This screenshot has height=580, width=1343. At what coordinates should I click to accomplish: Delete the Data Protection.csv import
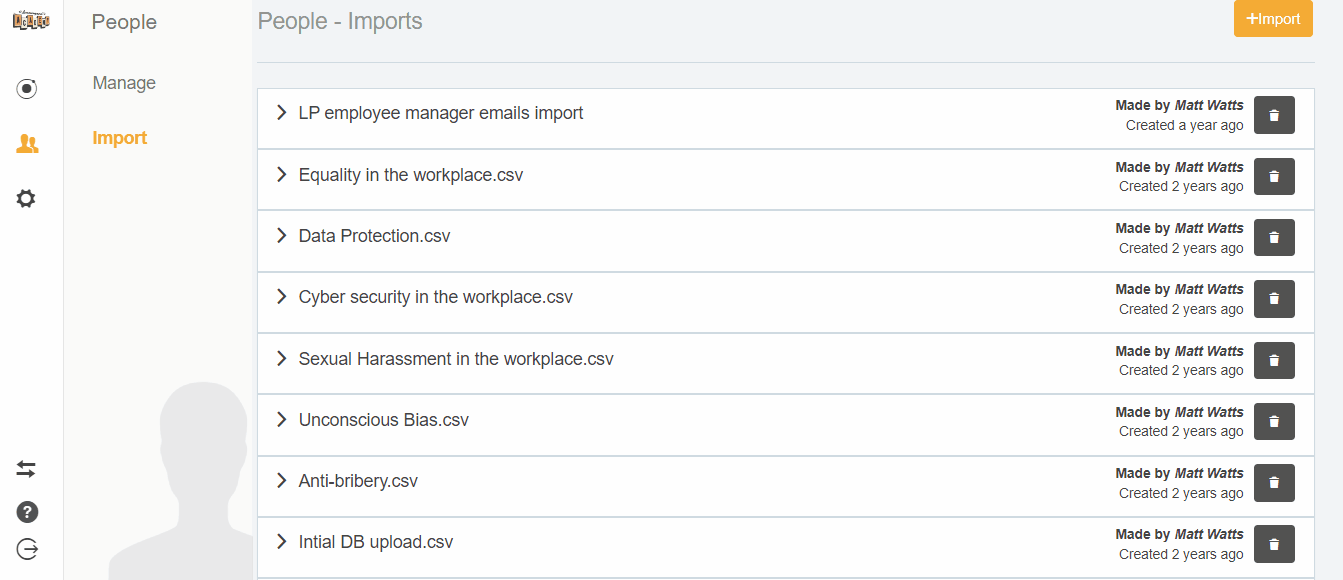tap(1274, 237)
